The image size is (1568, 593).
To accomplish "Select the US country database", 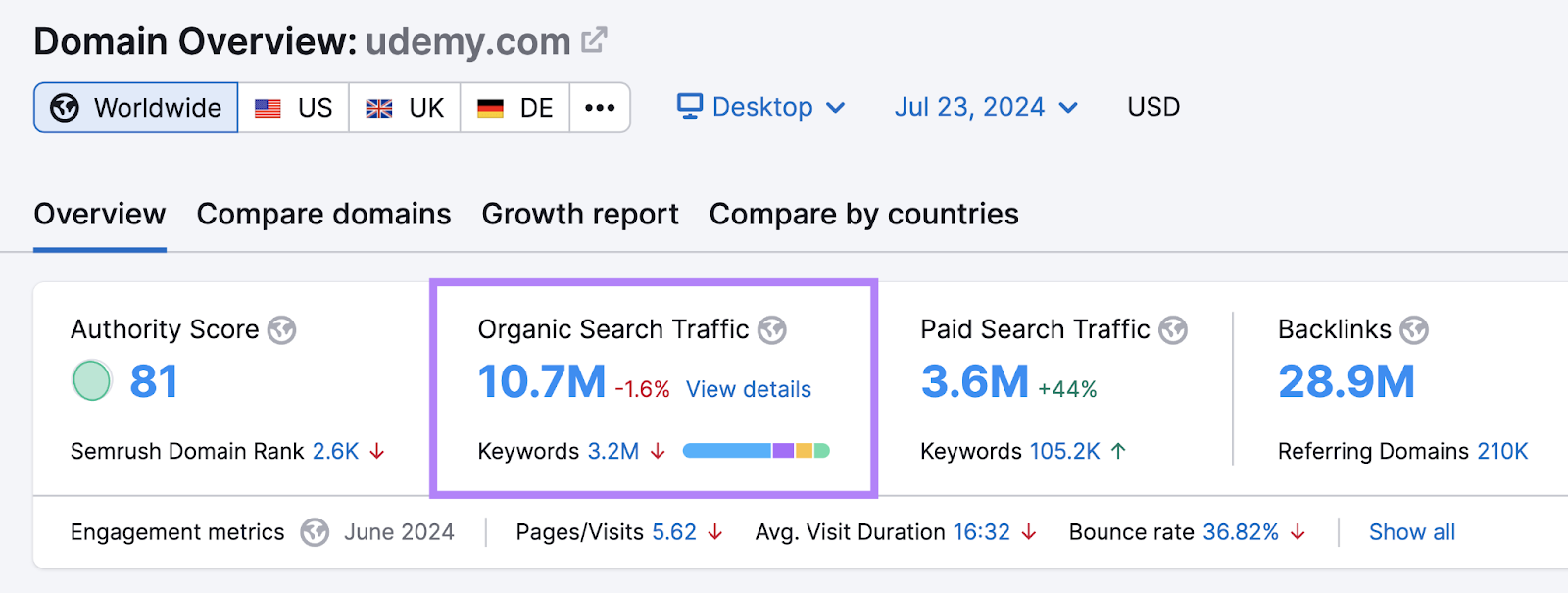I will tap(293, 108).
